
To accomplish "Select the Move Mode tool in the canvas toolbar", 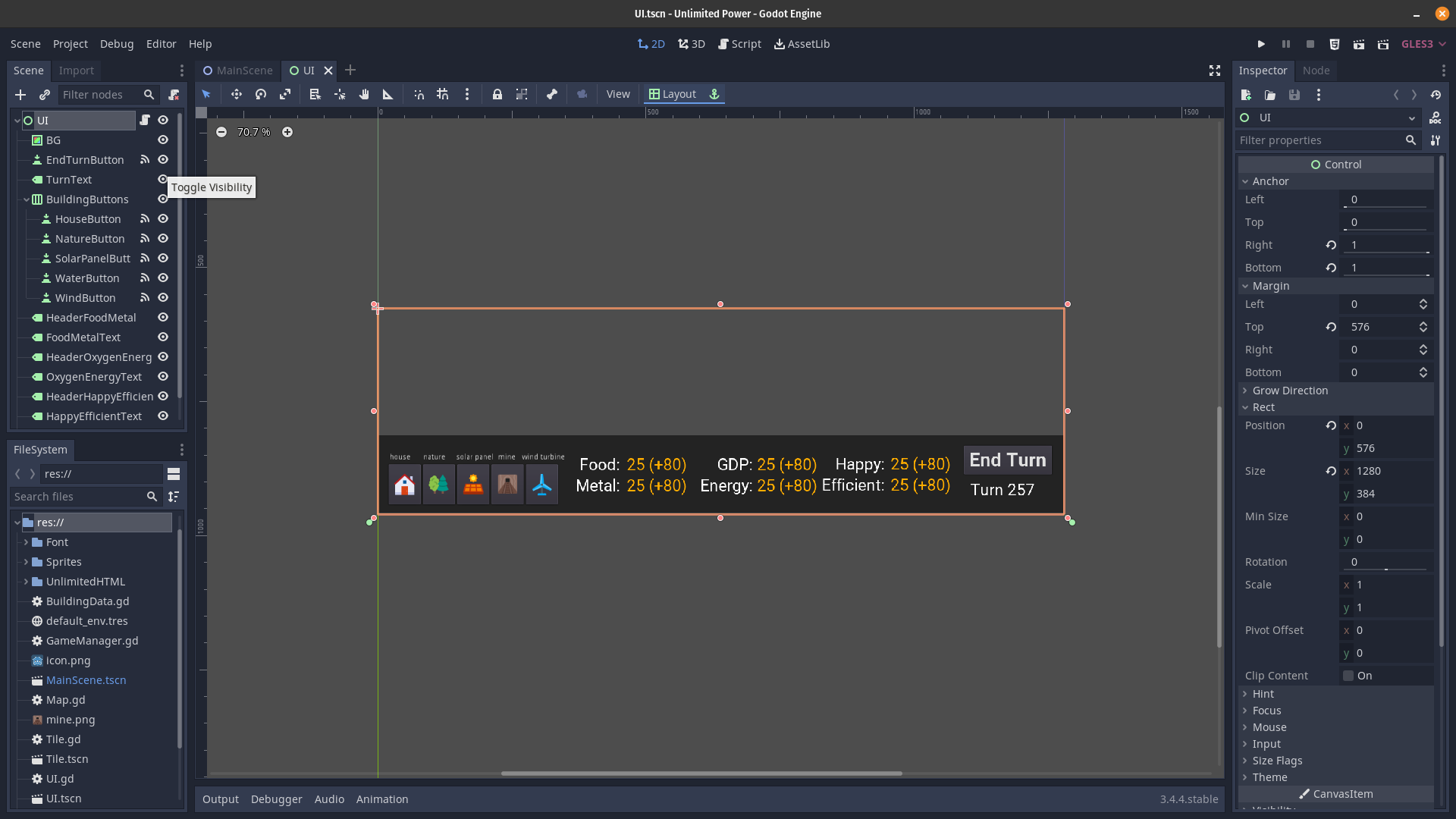I will [x=236, y=94].
